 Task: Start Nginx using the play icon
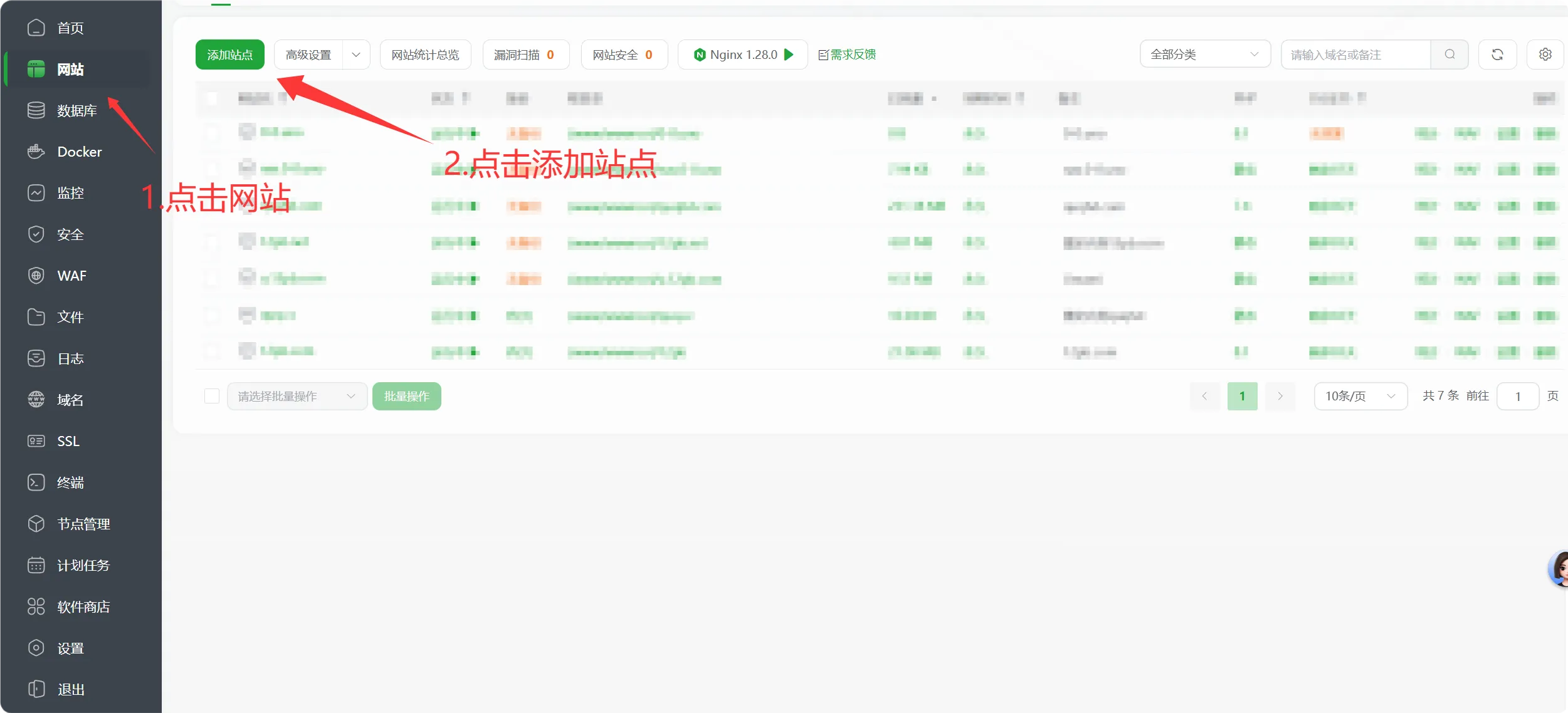coord(788,55)
